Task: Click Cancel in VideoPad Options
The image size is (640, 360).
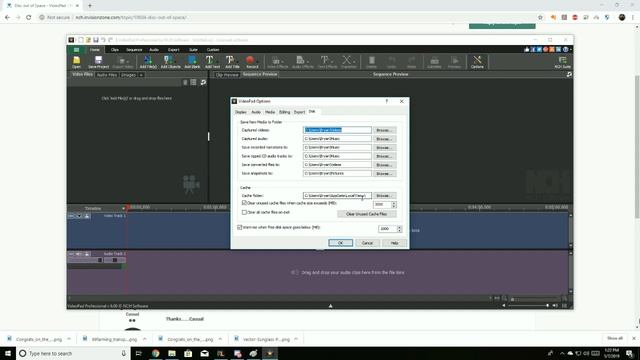Action: (367, 243)
